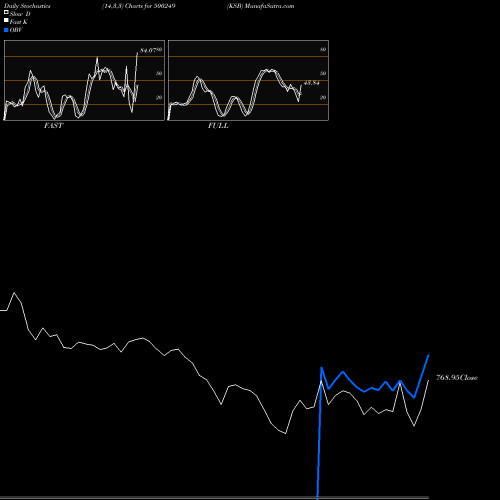Click the 'FAST' chart caption

(53, 126)
